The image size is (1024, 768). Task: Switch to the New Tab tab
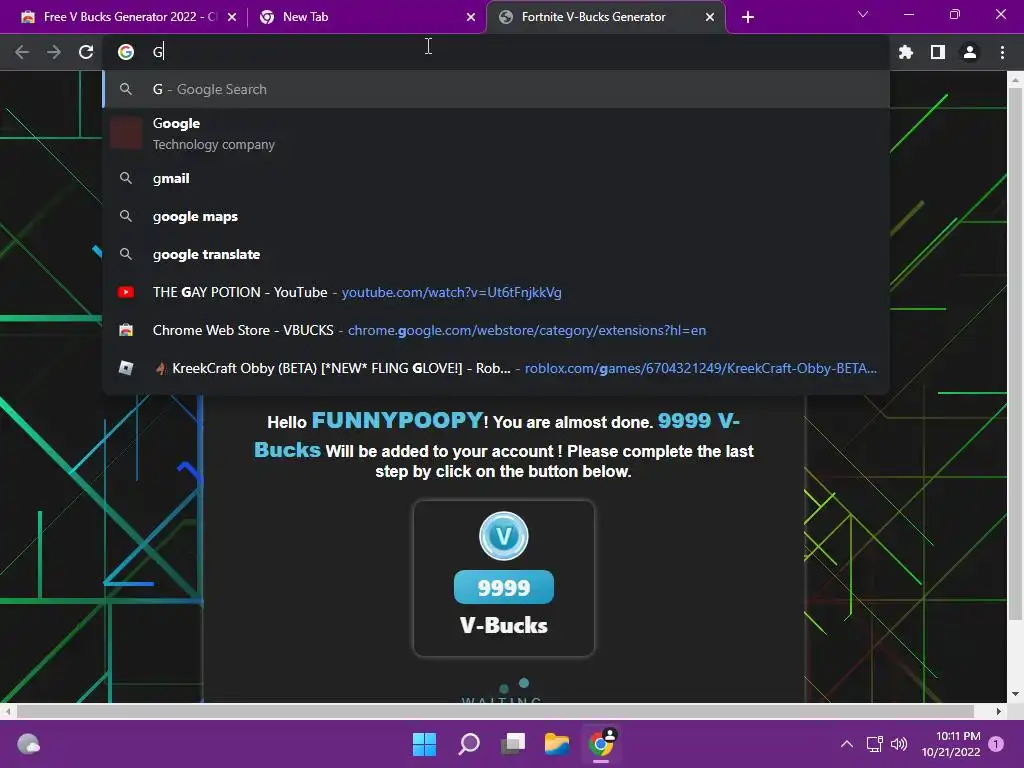tap(366, 17)
